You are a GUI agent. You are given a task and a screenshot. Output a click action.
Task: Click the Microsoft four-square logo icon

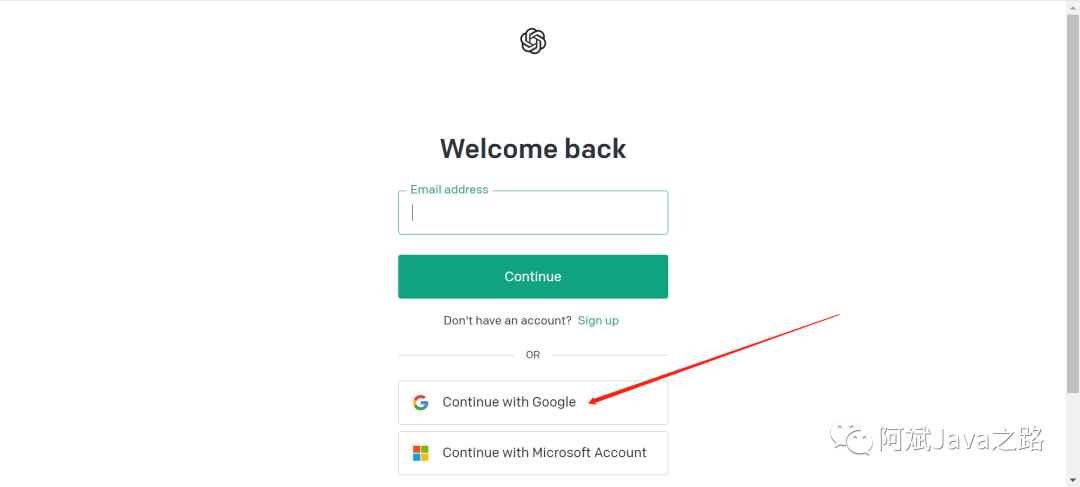click(x=420, y=453)
